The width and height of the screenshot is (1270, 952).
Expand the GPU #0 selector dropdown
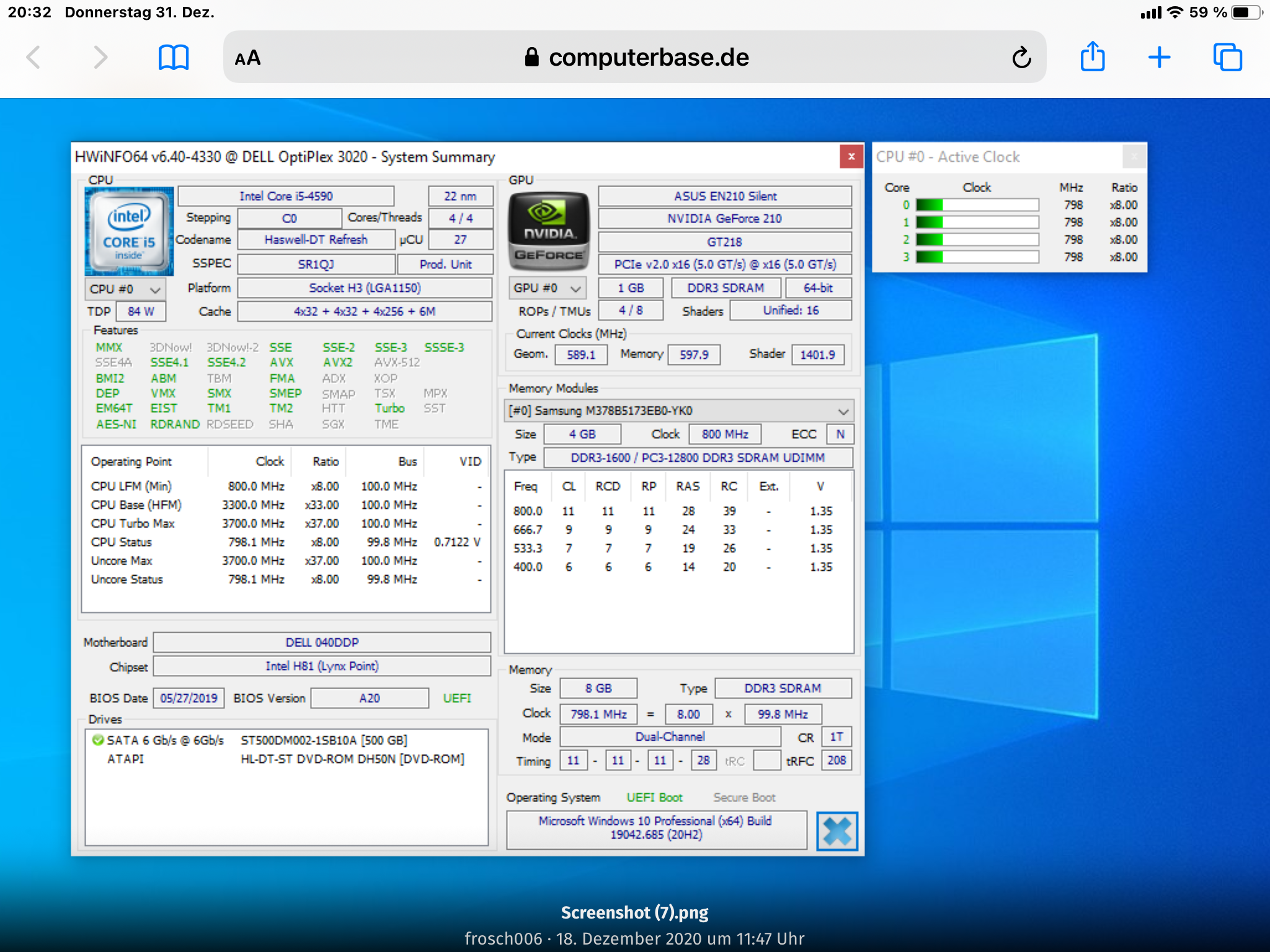click(x=548, y=288)
